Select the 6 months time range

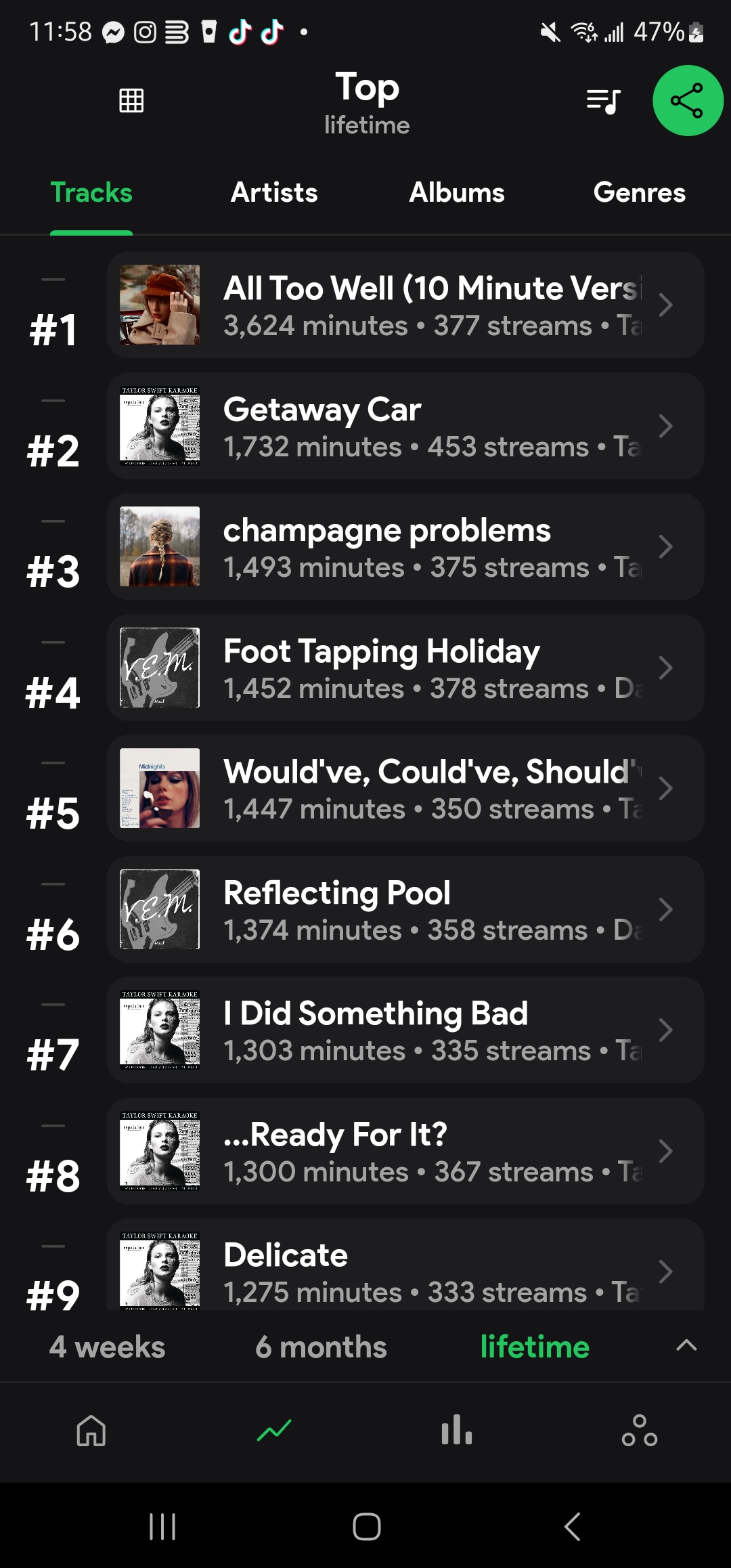[x=321, y=1347]
